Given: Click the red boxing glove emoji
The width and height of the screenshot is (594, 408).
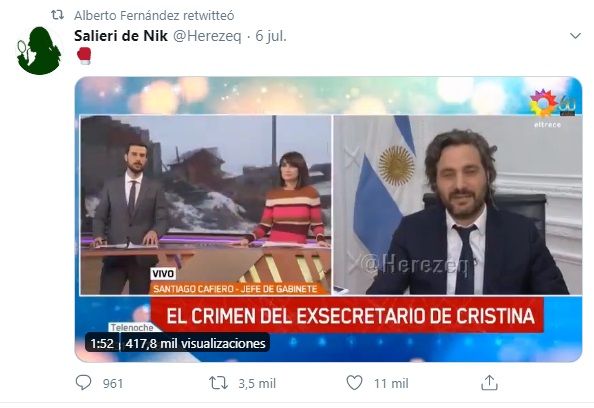Looking at the screenshot, I should click(x=84, y=56).
